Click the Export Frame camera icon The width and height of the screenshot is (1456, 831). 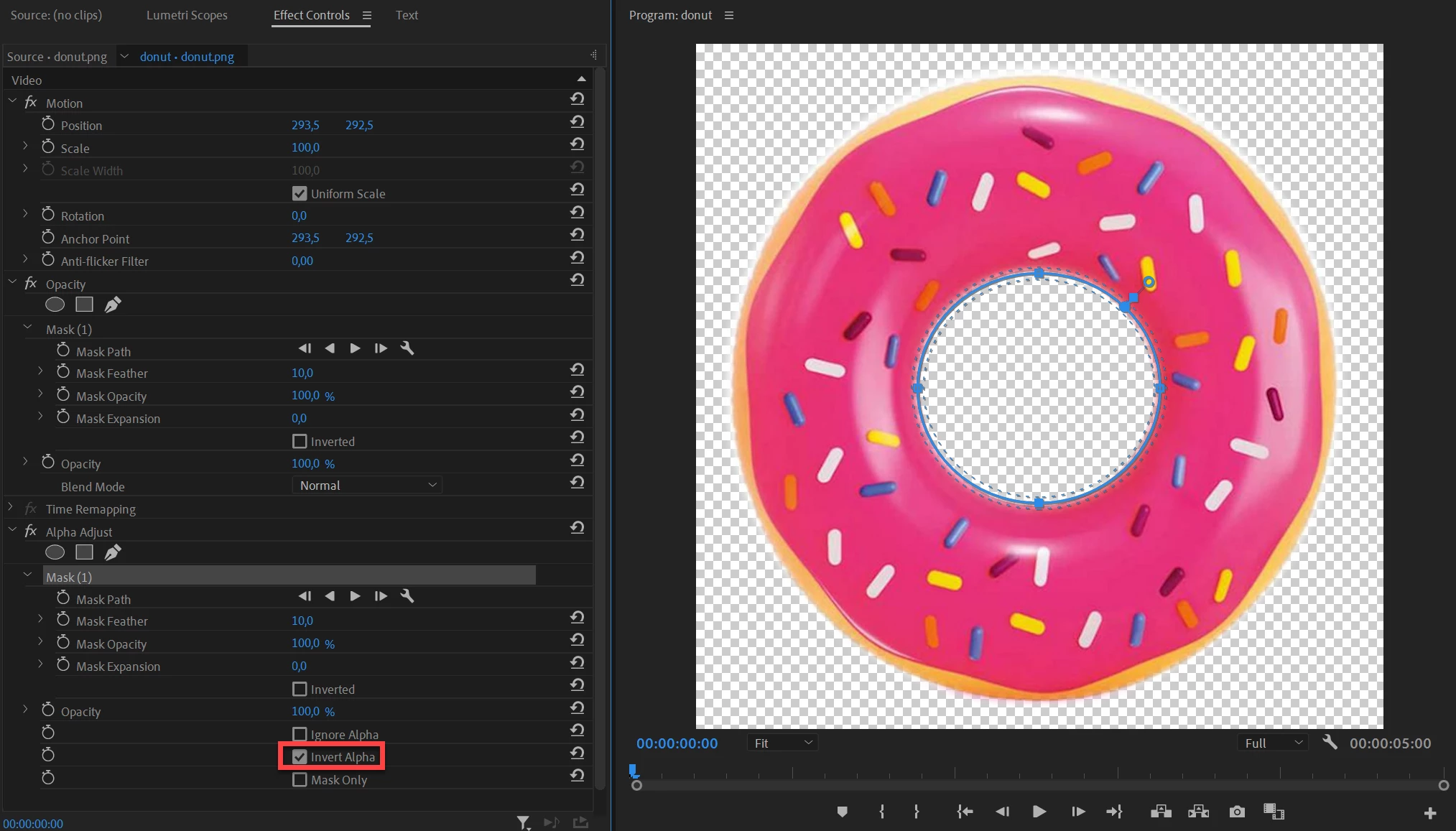(x=1237, y=812)
